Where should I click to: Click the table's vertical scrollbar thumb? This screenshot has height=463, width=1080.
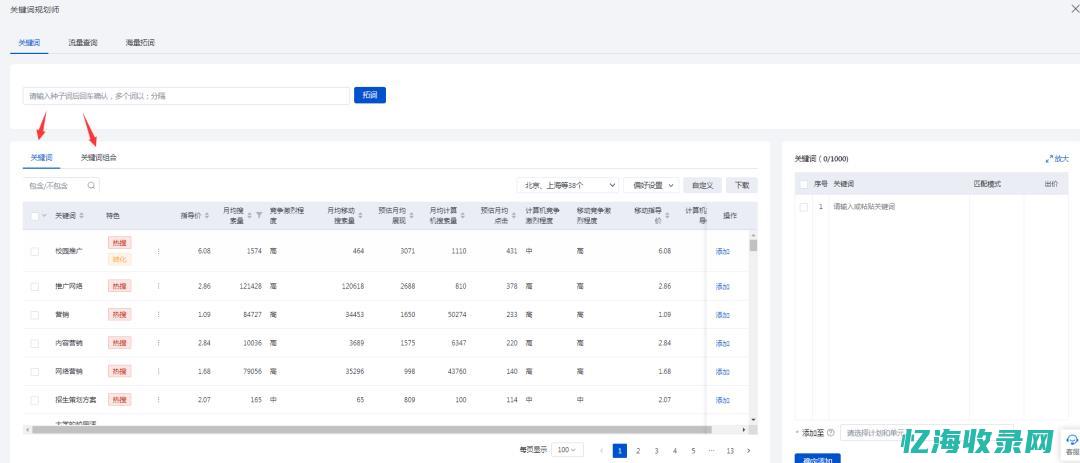[x=754, y=245]
